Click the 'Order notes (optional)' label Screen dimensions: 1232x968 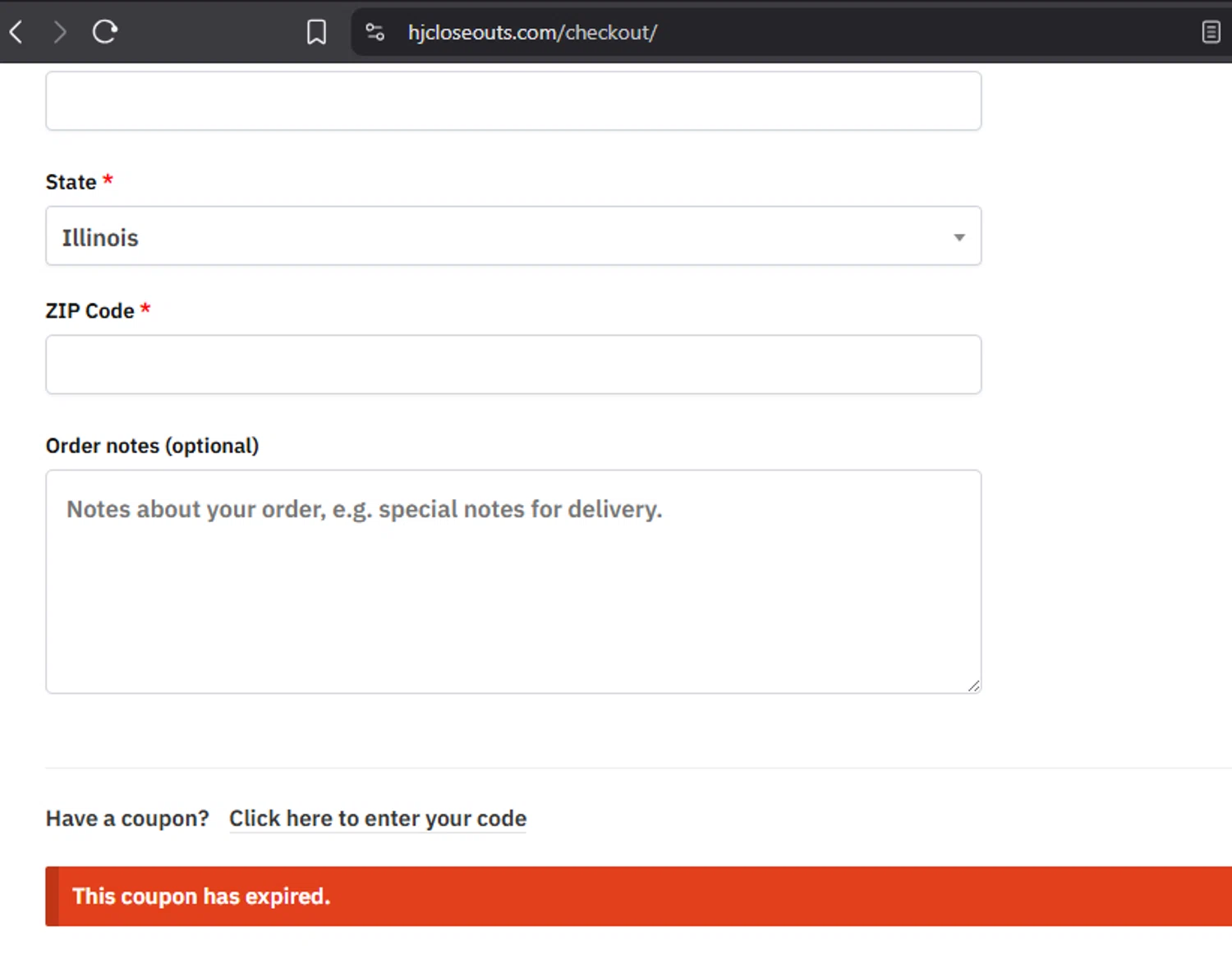pyautogui.click(x=152, y=446)
